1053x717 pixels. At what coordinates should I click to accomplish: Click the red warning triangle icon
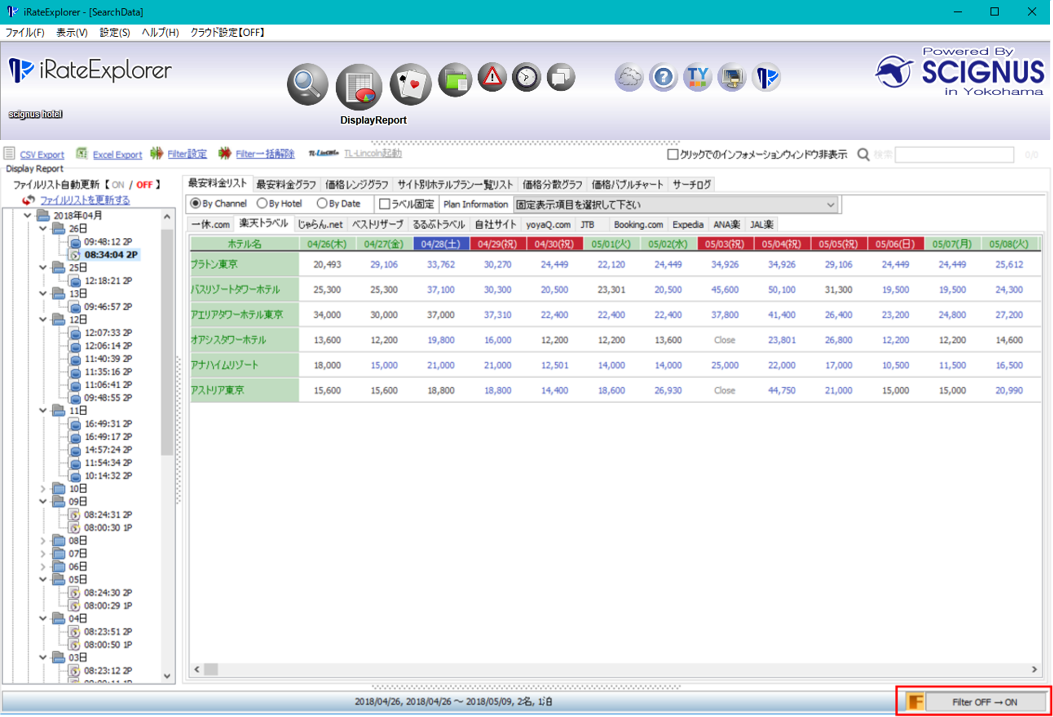click(x=492, y=78)
